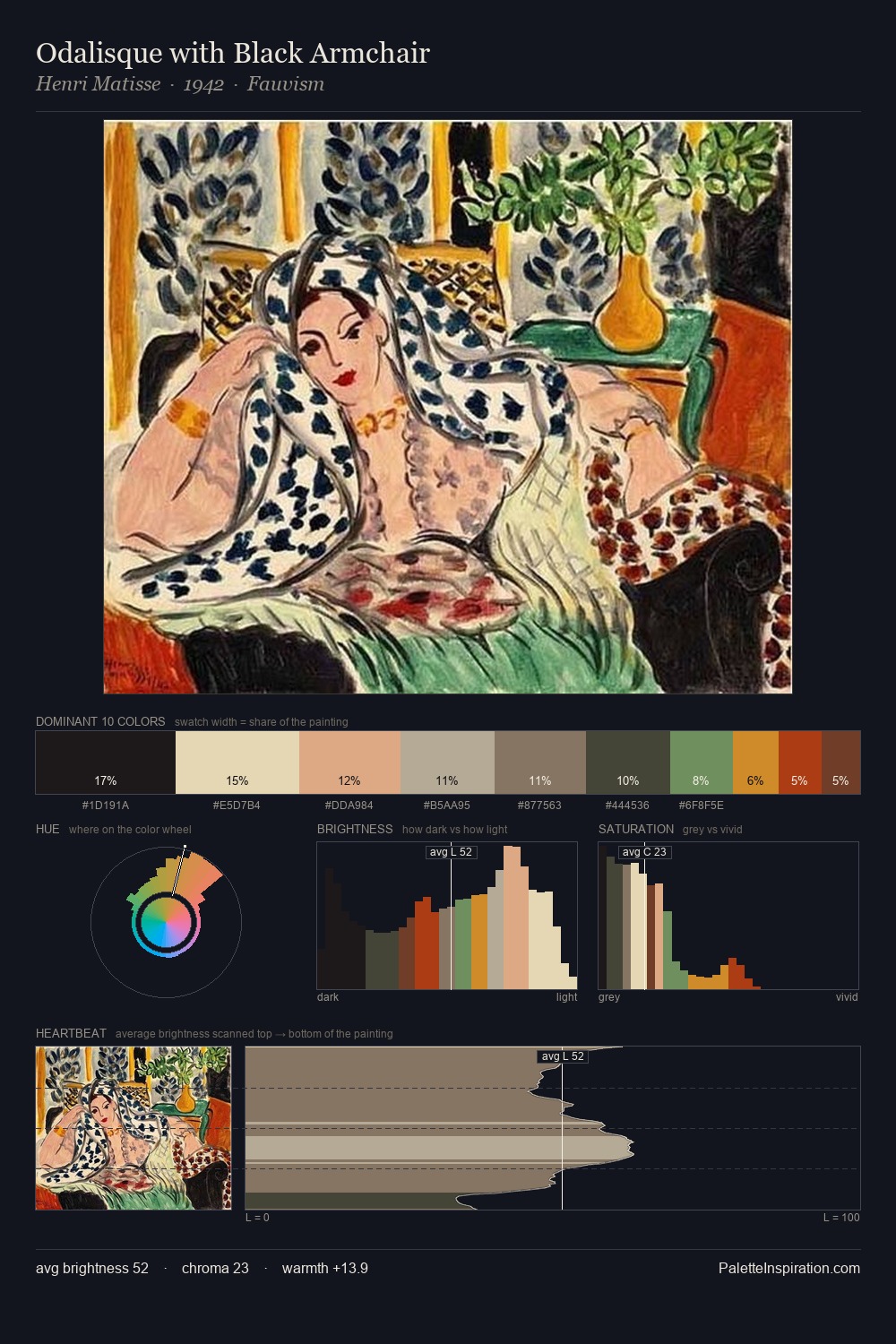896x1344 pixels.
Task: Click the artist name 'Henri Matisse'
Action: pos(99,84)
